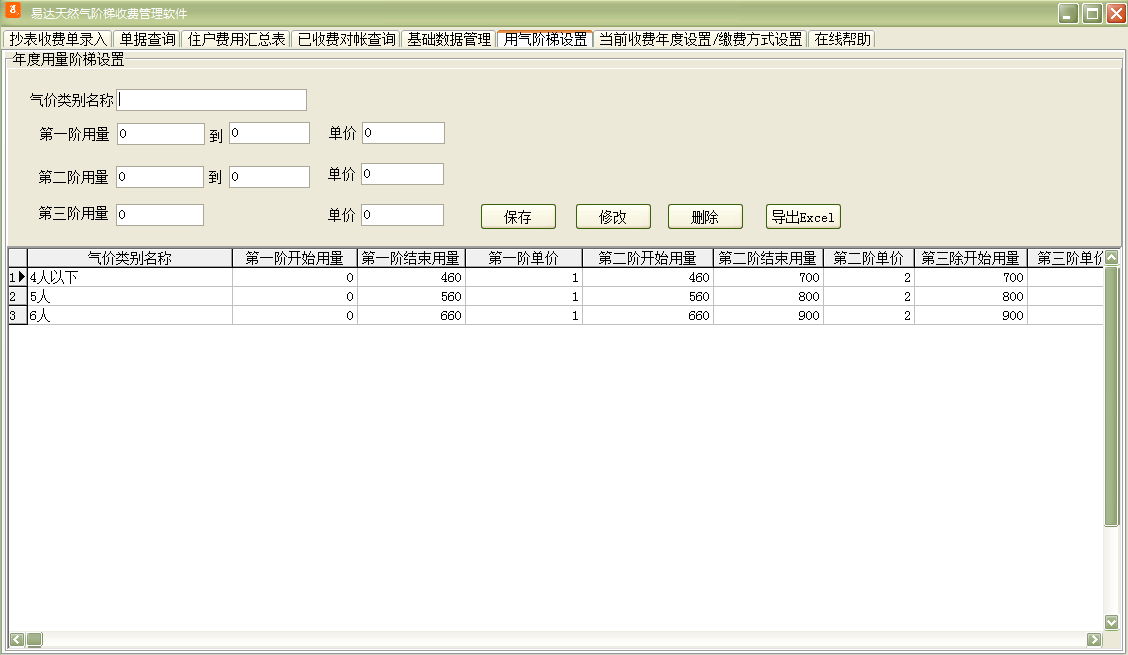Screen dimensions: 1128x655
Task: Click the 第一阶用量 start value field
Action: [160, 134]
